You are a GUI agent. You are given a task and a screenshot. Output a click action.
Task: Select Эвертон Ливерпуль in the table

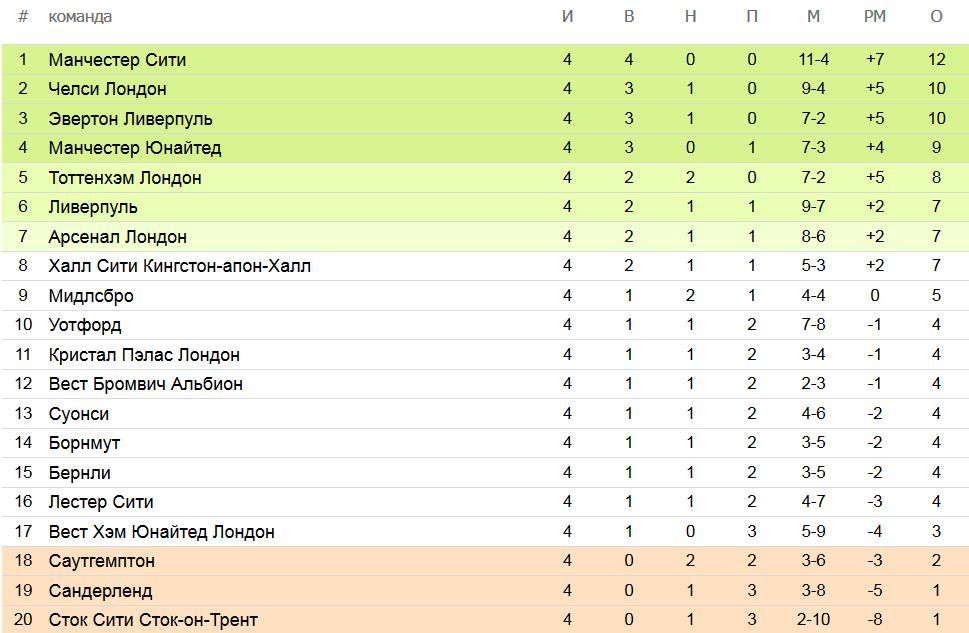coord(130,119)
